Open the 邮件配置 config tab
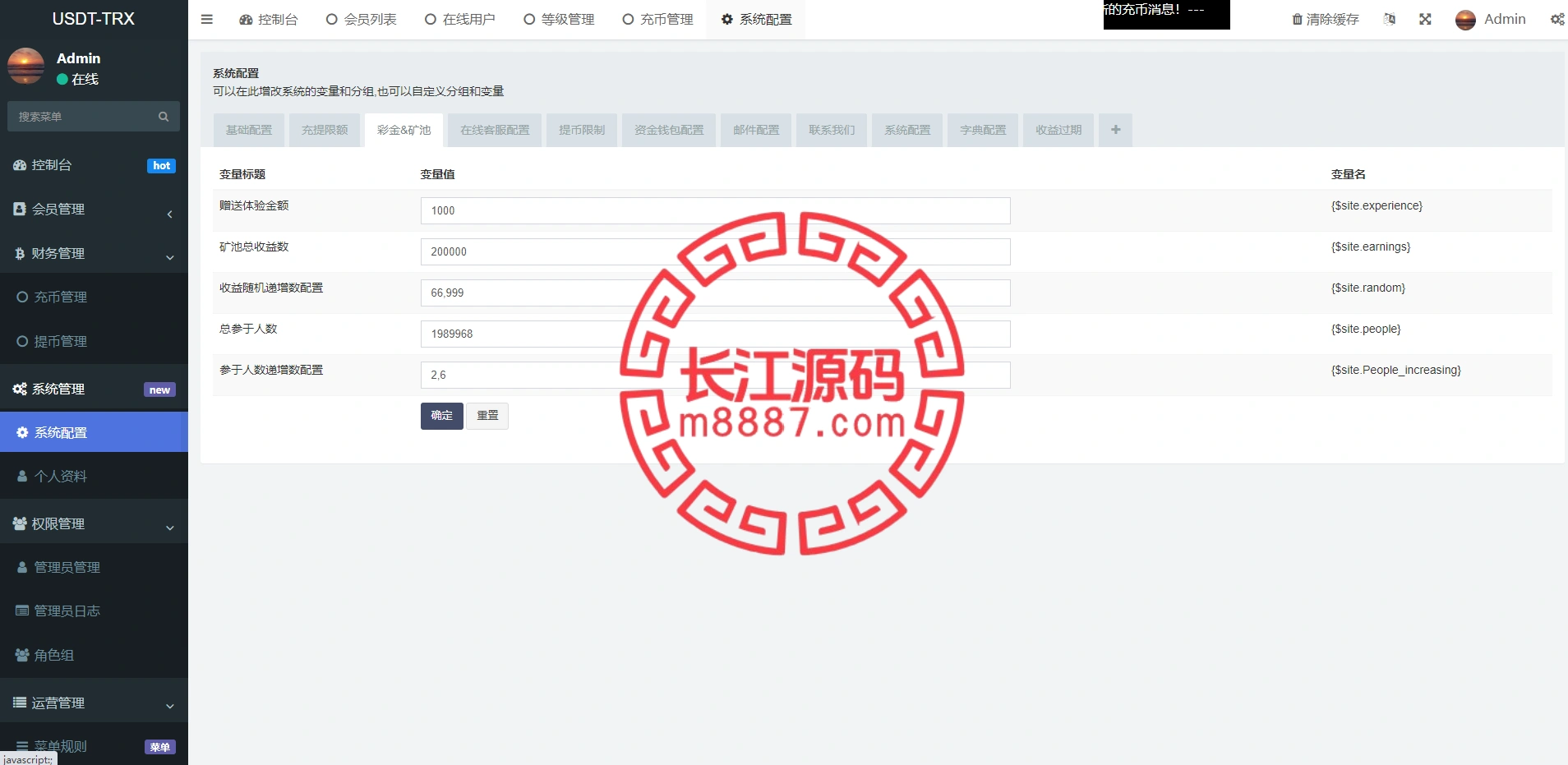This screenshot has width=1568, height=765. point(756,130)
